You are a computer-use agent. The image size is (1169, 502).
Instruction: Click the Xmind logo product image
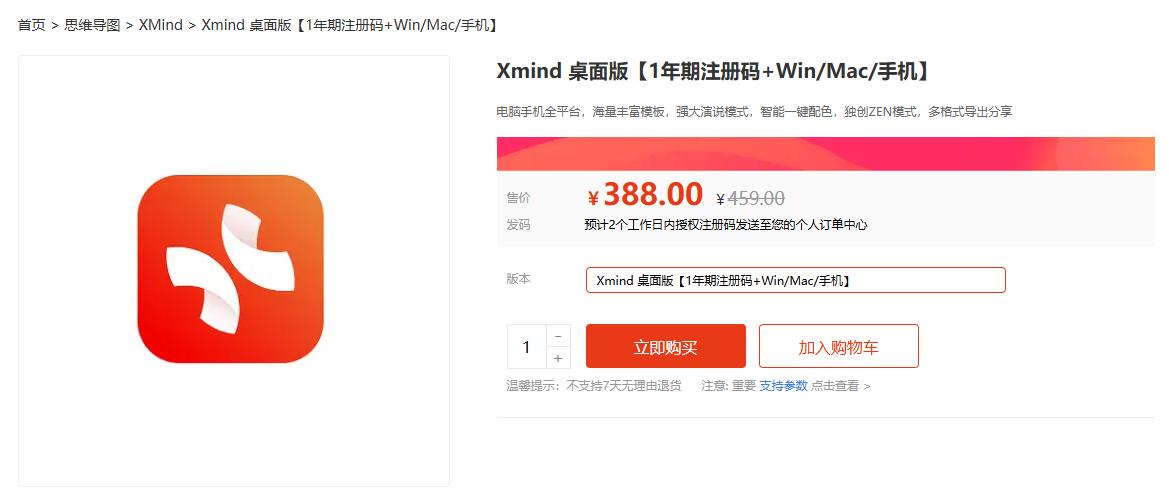coord(231,269)
